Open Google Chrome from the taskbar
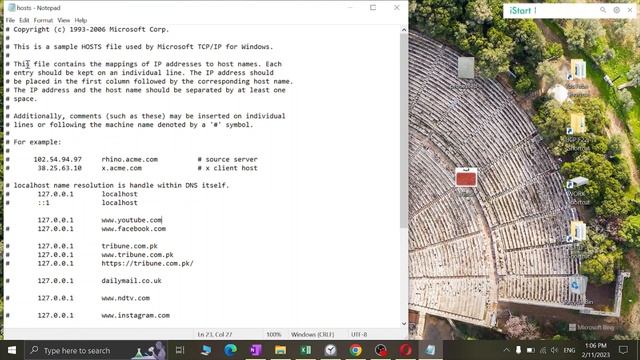640x360 pixels. click(x=356, y=350)
